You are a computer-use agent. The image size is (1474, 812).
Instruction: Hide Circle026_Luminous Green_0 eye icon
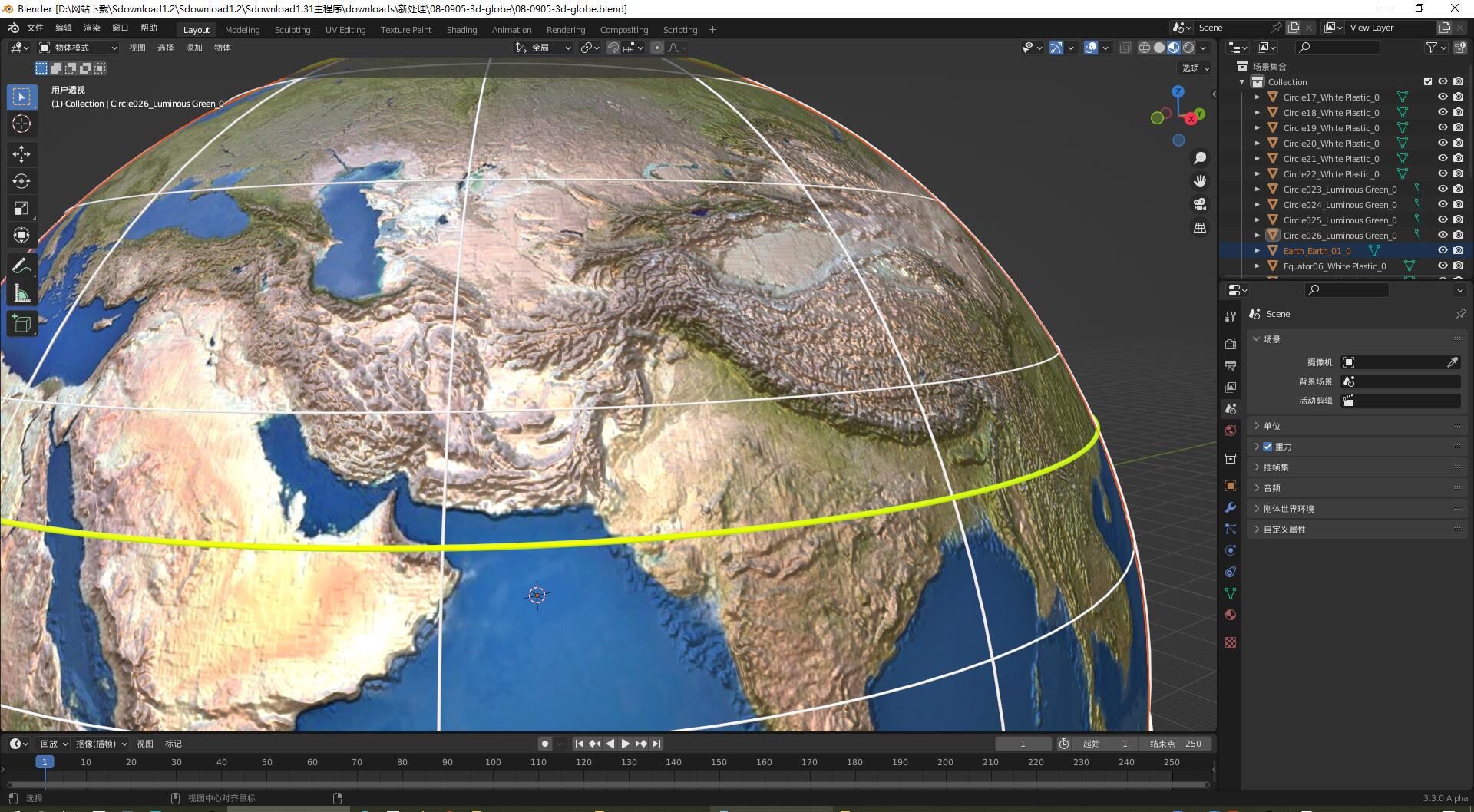tap(1443, 235)
